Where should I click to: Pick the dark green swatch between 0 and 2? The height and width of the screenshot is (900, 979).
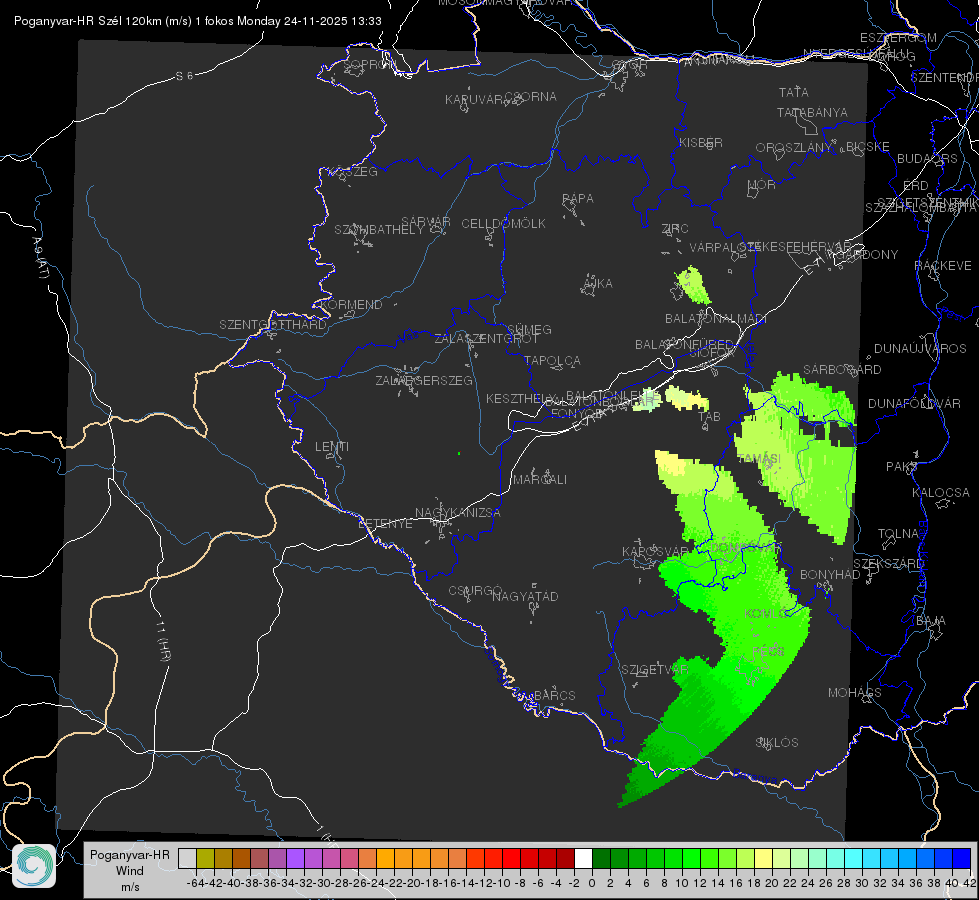[x=601, y=858]
